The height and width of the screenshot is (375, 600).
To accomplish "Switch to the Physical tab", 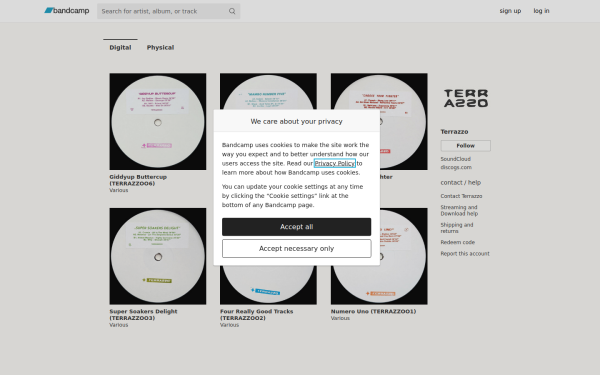I will [160, 47].
